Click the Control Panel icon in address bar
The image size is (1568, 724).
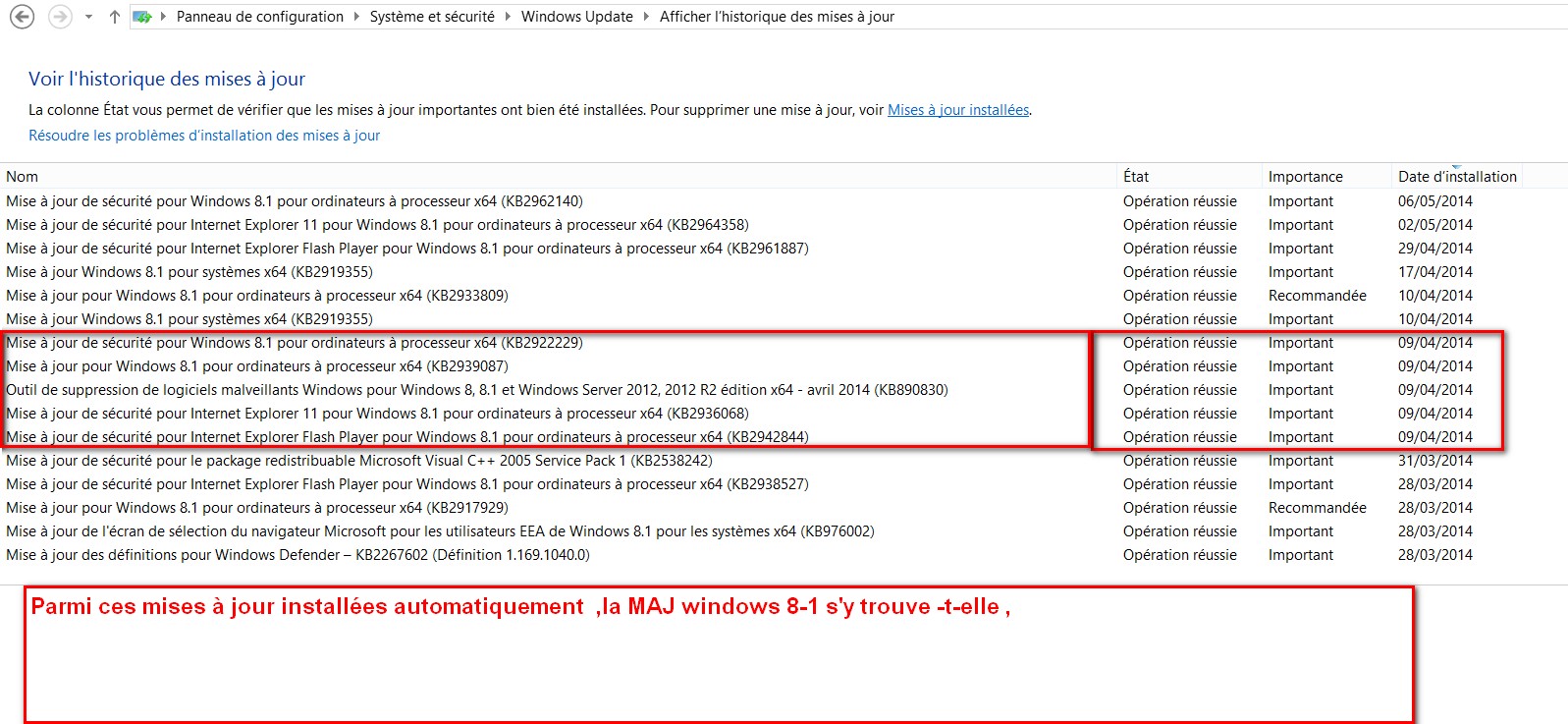point(142,17)
